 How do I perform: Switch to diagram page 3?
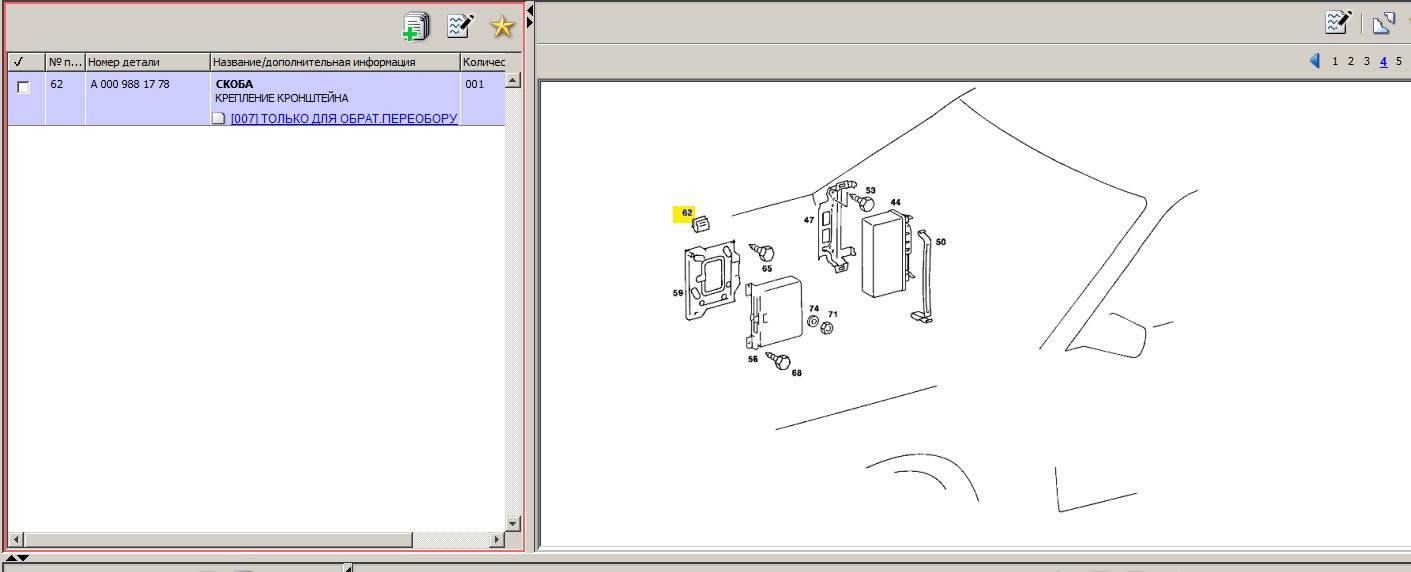point(1367,61)
